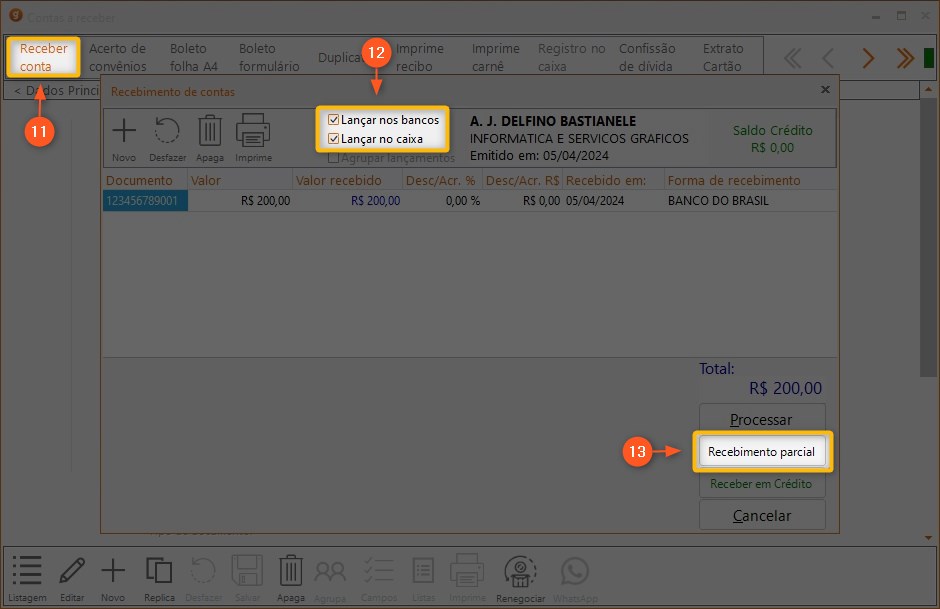Click the Apaga trash icon in the dialog

pyautogui.click(x=210, y=134)
